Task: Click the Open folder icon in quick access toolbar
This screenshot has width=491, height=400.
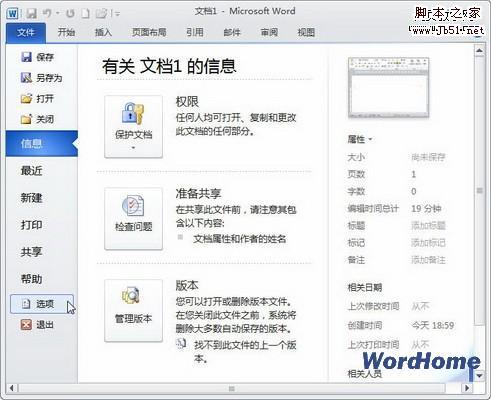Action: [101, 14]
